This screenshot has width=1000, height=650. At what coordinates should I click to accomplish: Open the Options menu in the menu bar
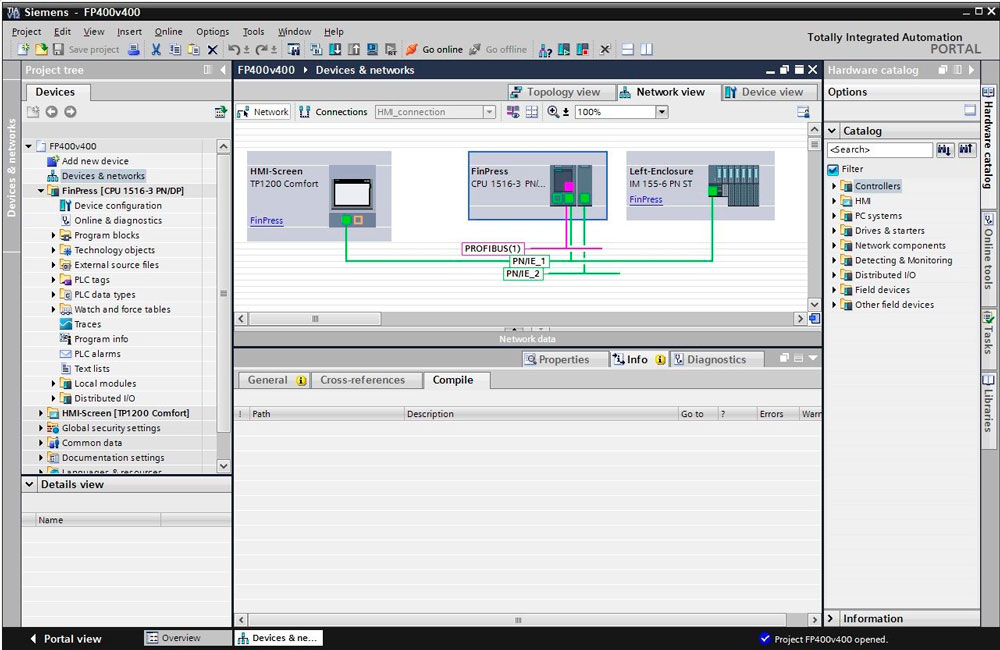pos(212,31)
